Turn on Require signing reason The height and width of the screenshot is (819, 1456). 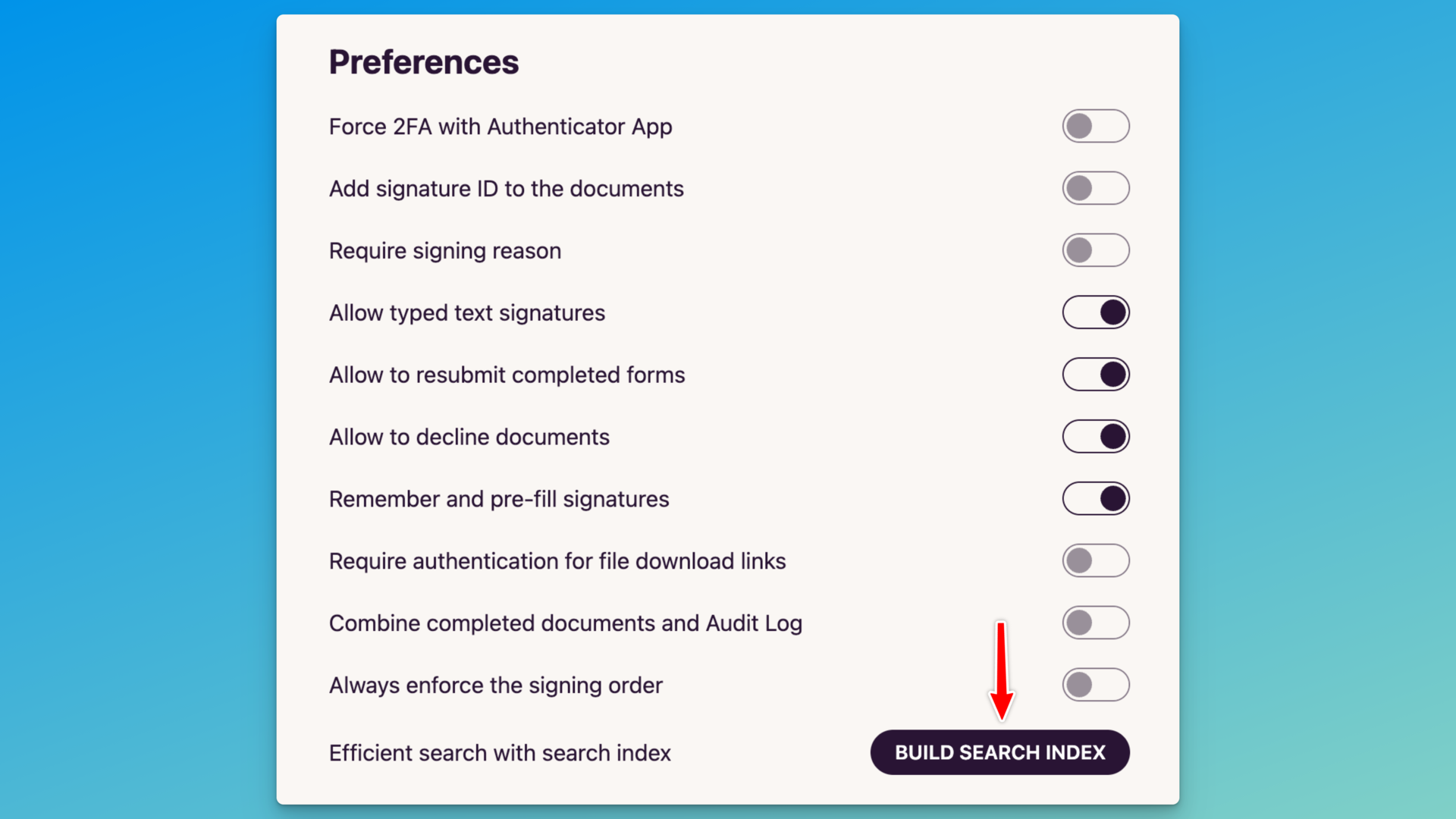tap(1096, 250)
